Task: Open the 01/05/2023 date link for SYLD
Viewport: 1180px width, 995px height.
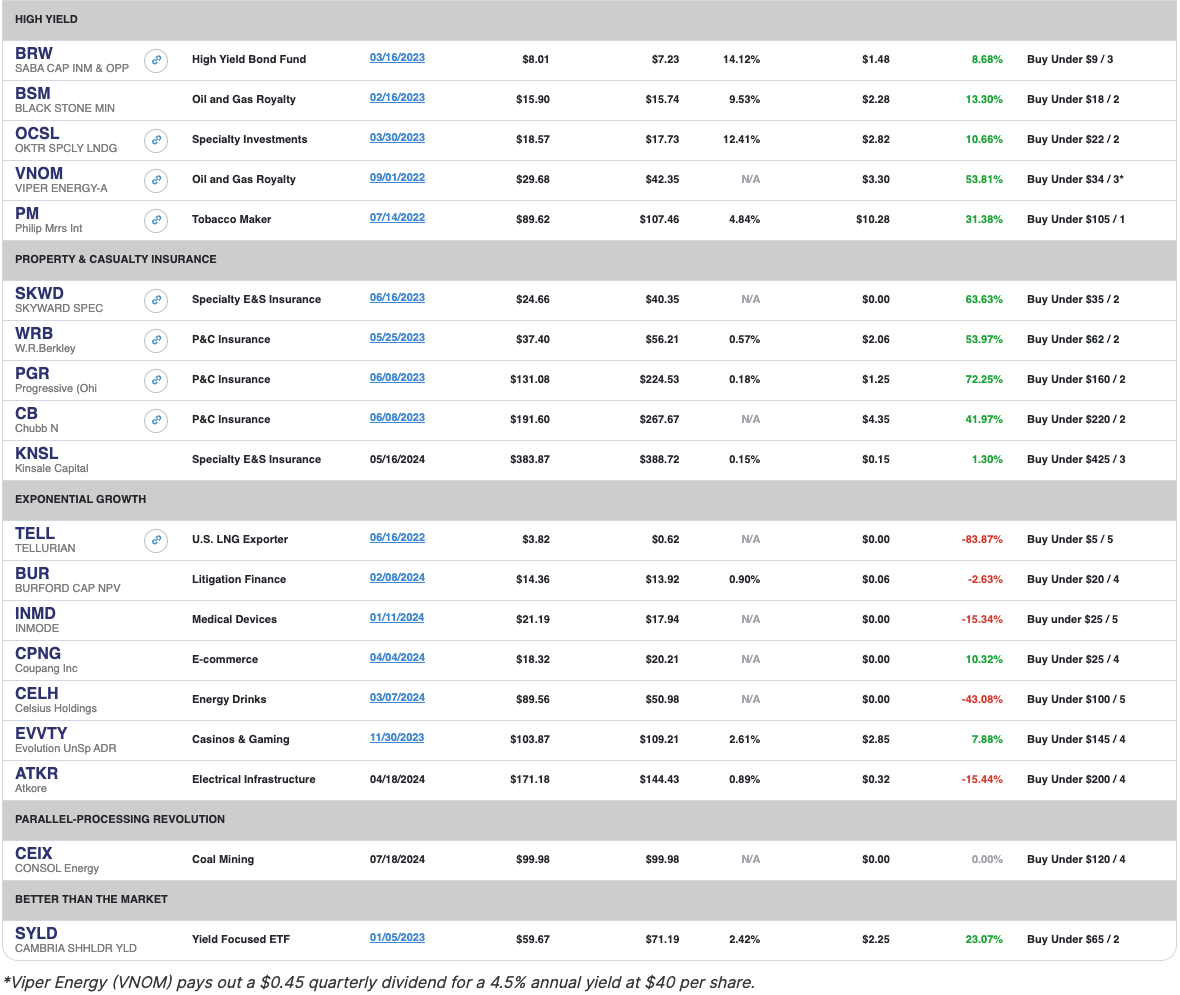Action: click(397, 937)
